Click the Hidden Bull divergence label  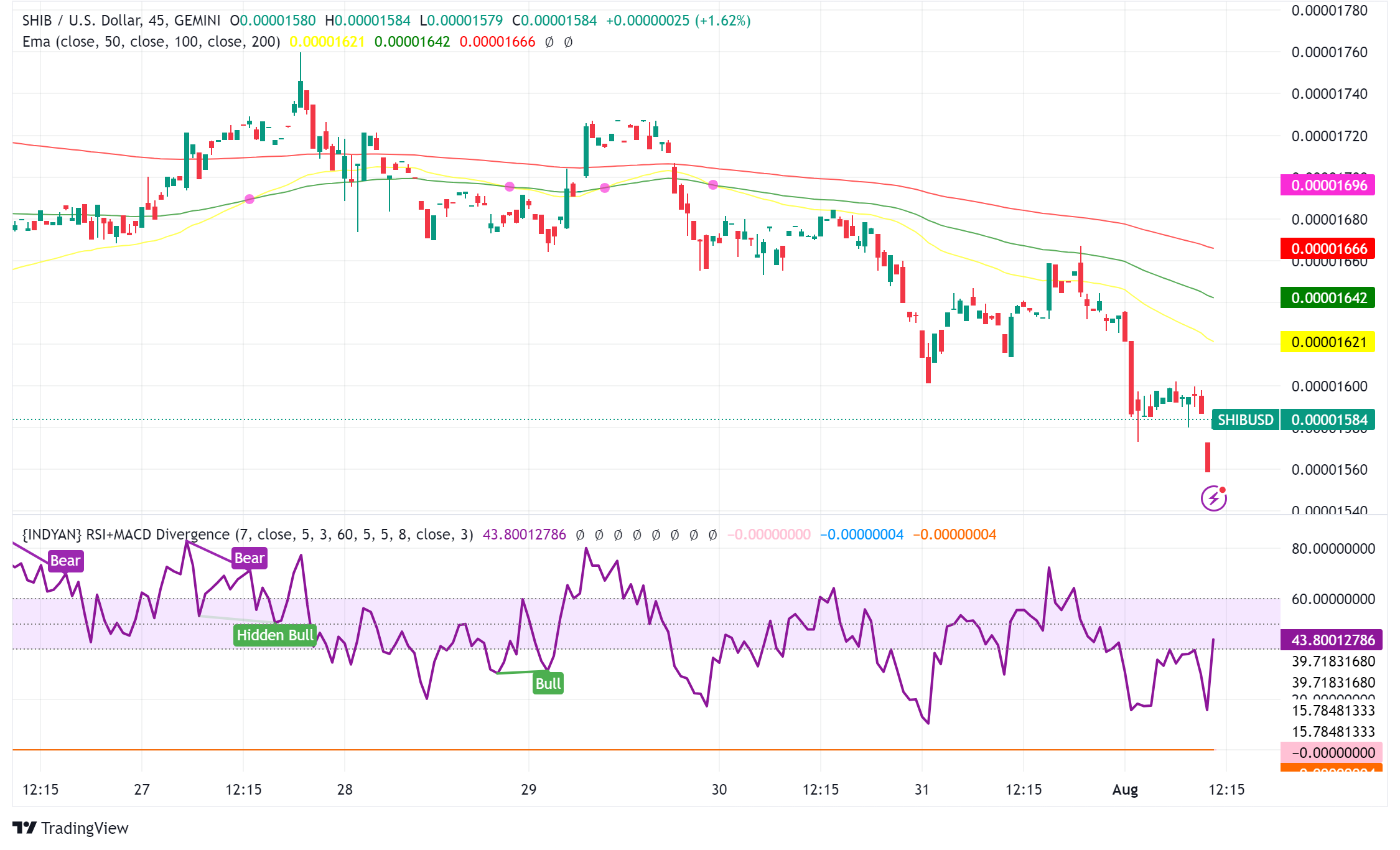[x=276, y=635]
